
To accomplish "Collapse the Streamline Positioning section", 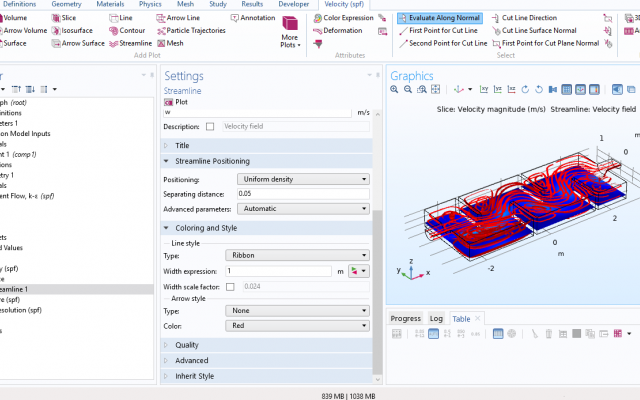I will tap(267, 161).
